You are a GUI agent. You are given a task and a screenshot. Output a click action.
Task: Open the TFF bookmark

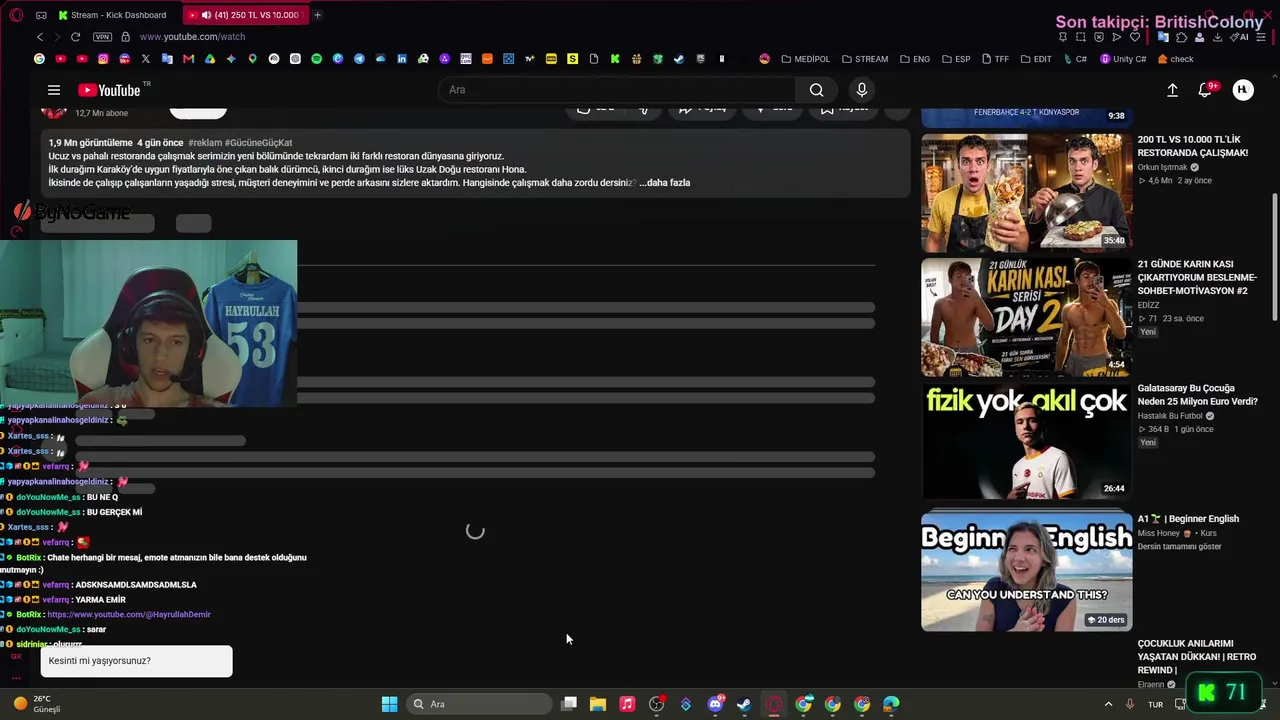[995, 59]
